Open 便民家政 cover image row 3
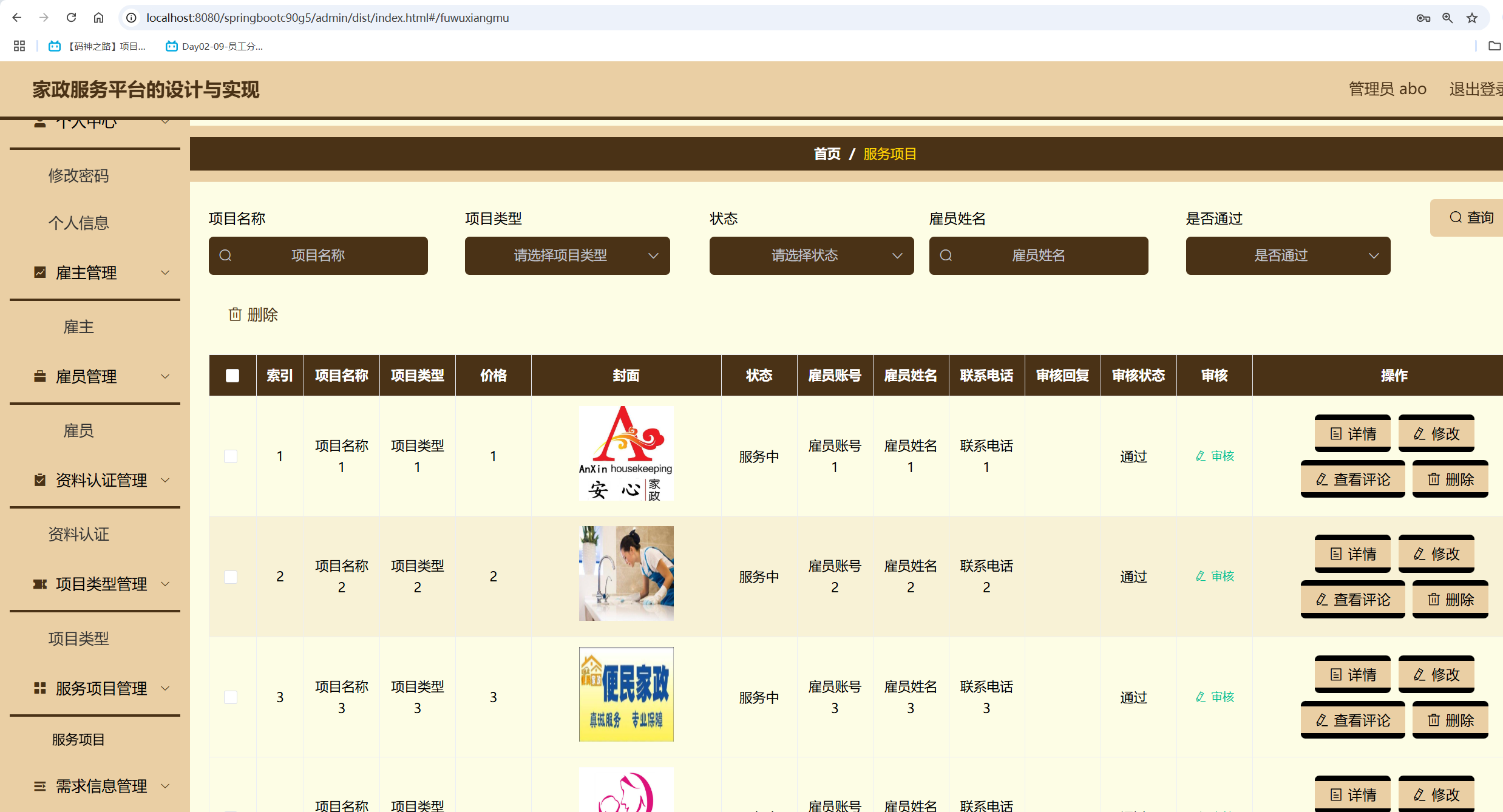Image resolution: width=1503 pixels, height=812 pixels. click(626, 694)
